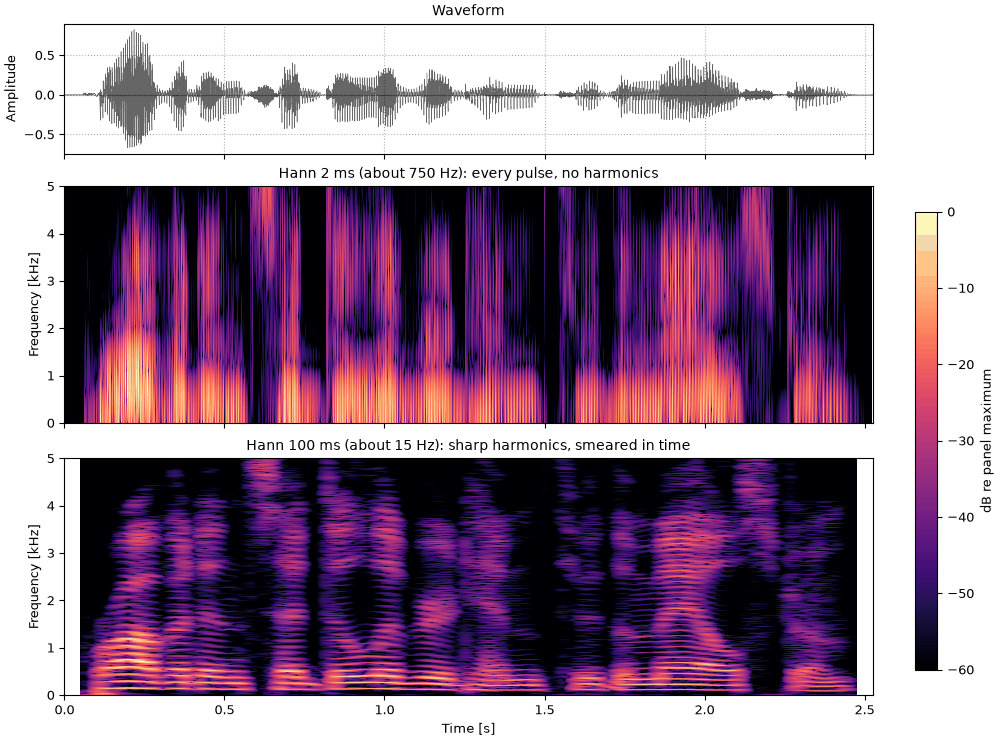Click the "0.5" amplitude tick label
This screenshot has height=740, width=1000.
[45, 56]
